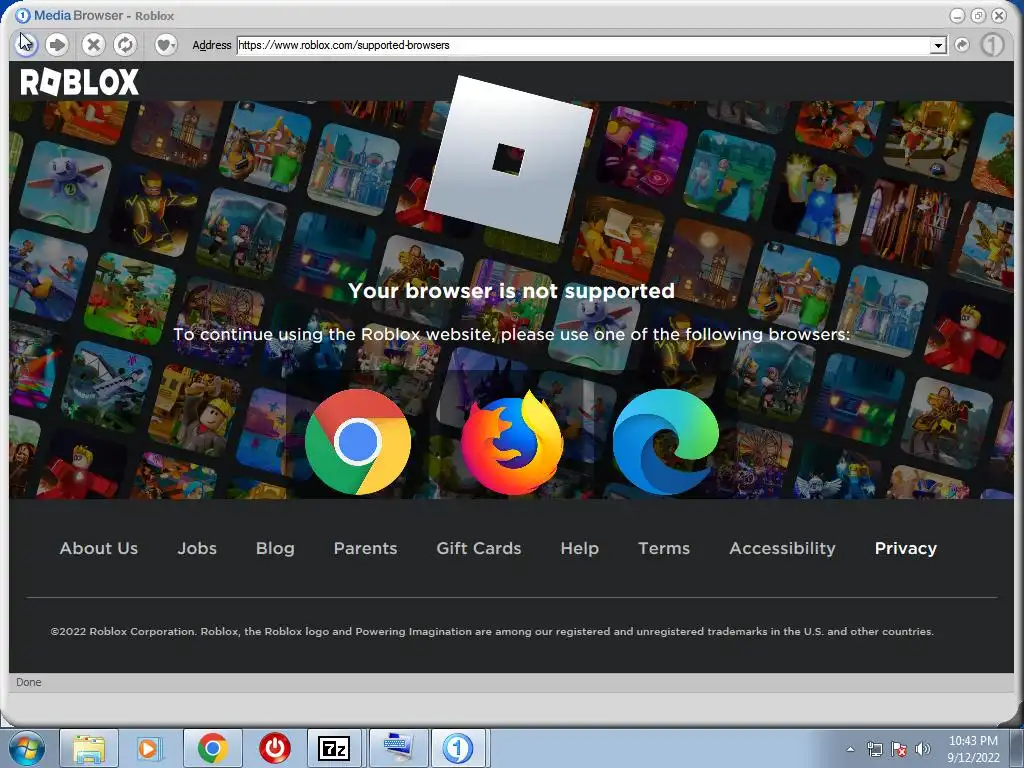Viewport: 1024px width, 768px height.
Task: Click the red power icon in taskbar
Action: point(275,748)
